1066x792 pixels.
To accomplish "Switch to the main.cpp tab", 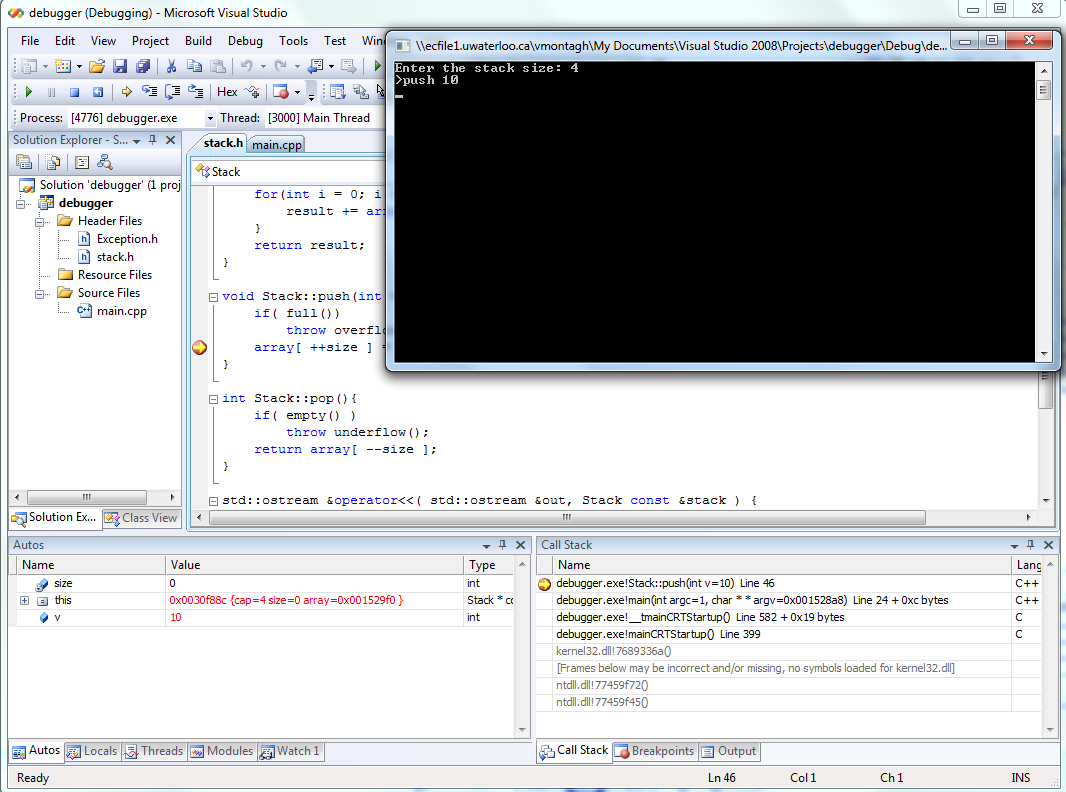I will tap(277, 145).
